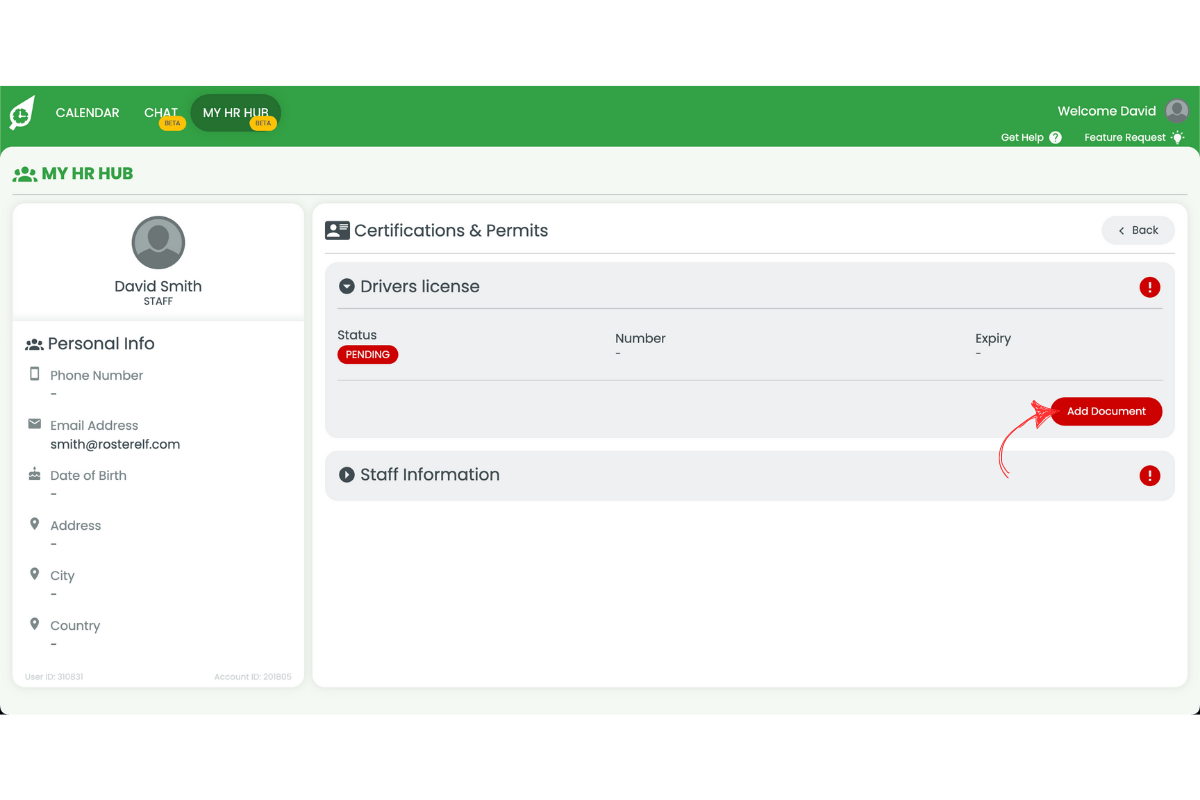The width and height of the screenshot is (1200, 800).
Task: Click the Back button
Action: [x=1138, y=230]
